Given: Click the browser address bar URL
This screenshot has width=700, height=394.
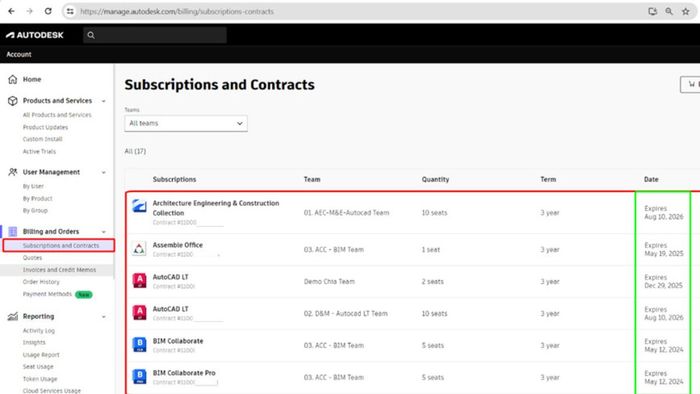Looking at the screenshot, I should point(177,12).
